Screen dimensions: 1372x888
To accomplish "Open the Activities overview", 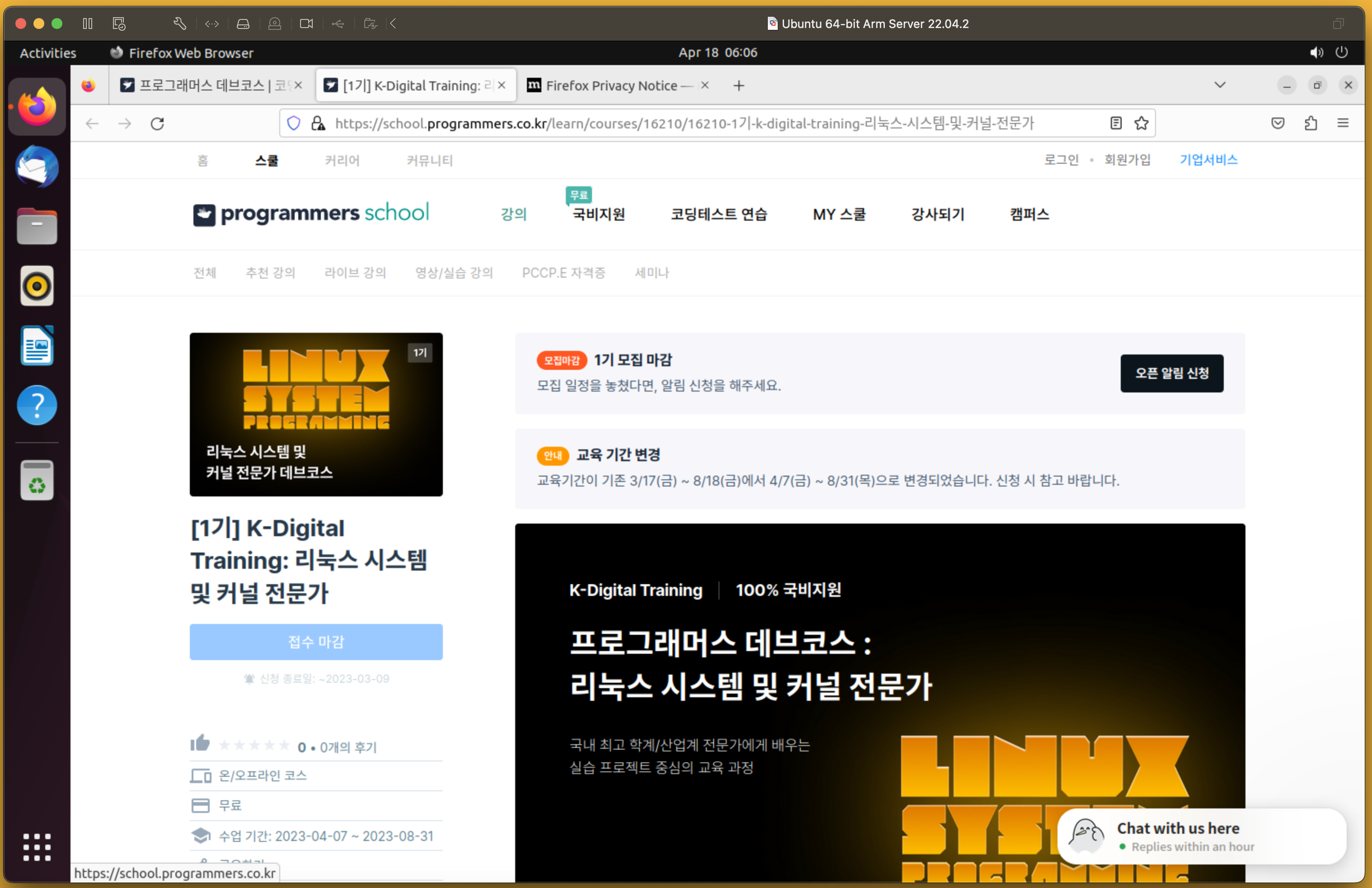I will coord(48,53).
